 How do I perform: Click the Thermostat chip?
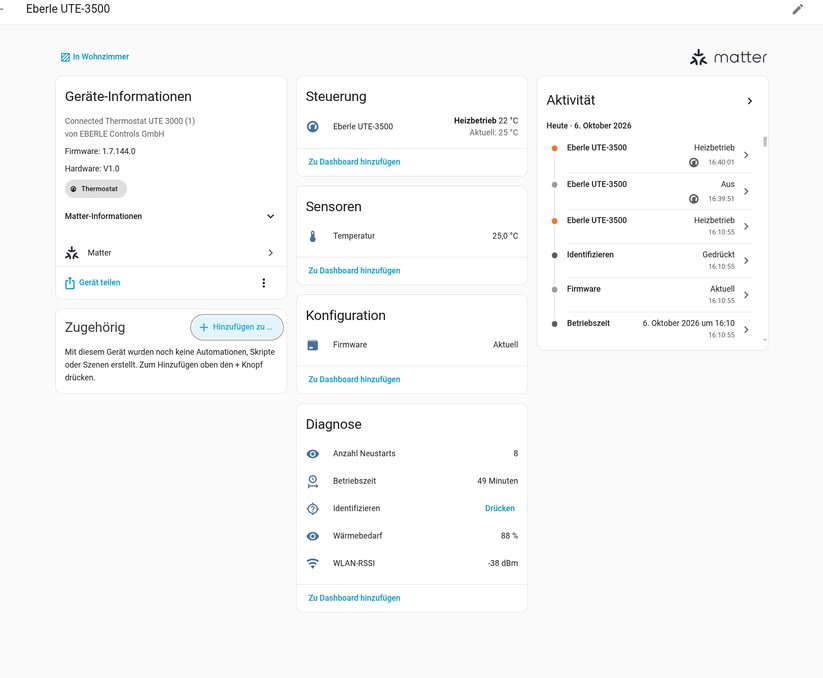click(x=96, y=189)
